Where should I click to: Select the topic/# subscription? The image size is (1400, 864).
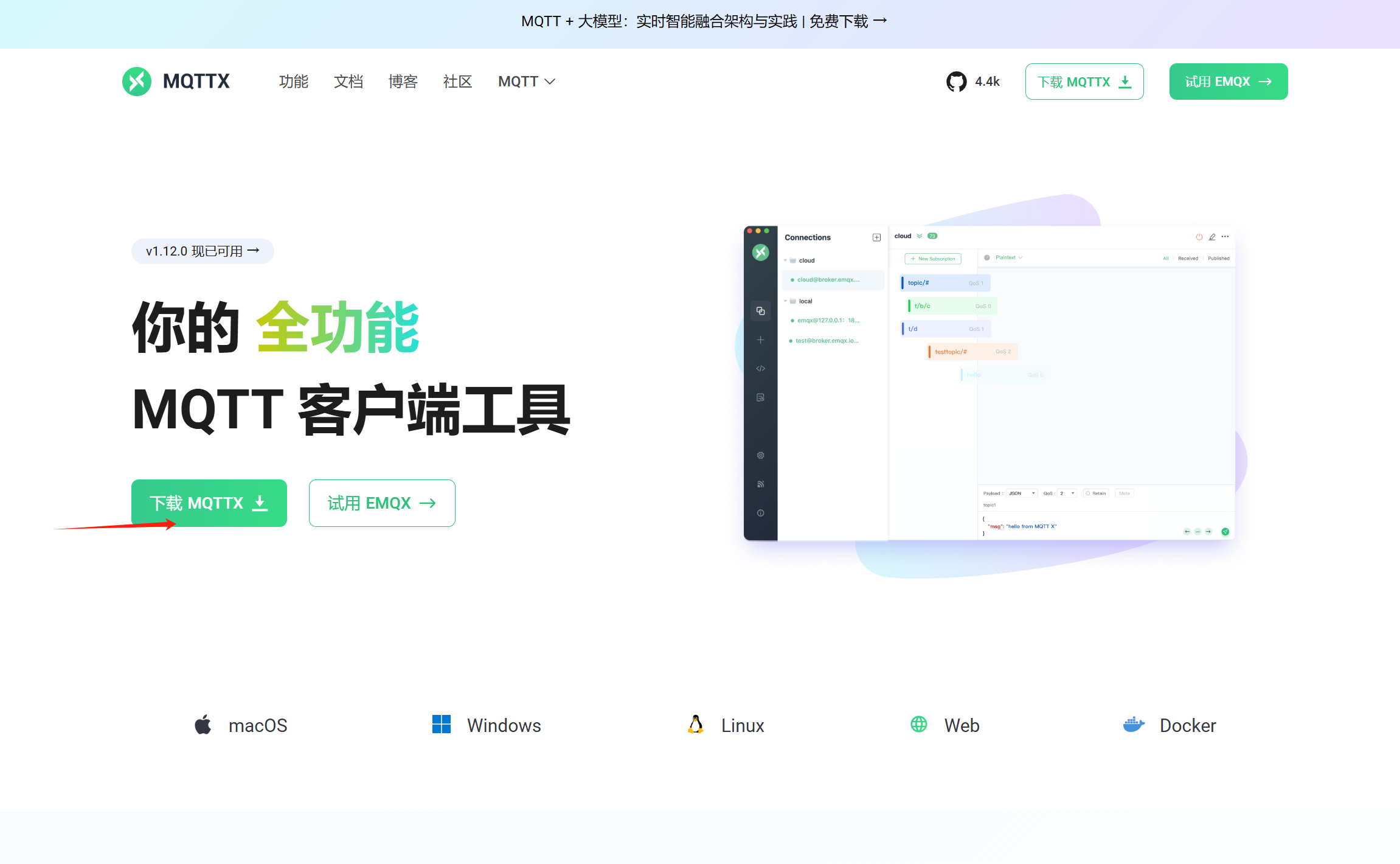tap(945, 283)
